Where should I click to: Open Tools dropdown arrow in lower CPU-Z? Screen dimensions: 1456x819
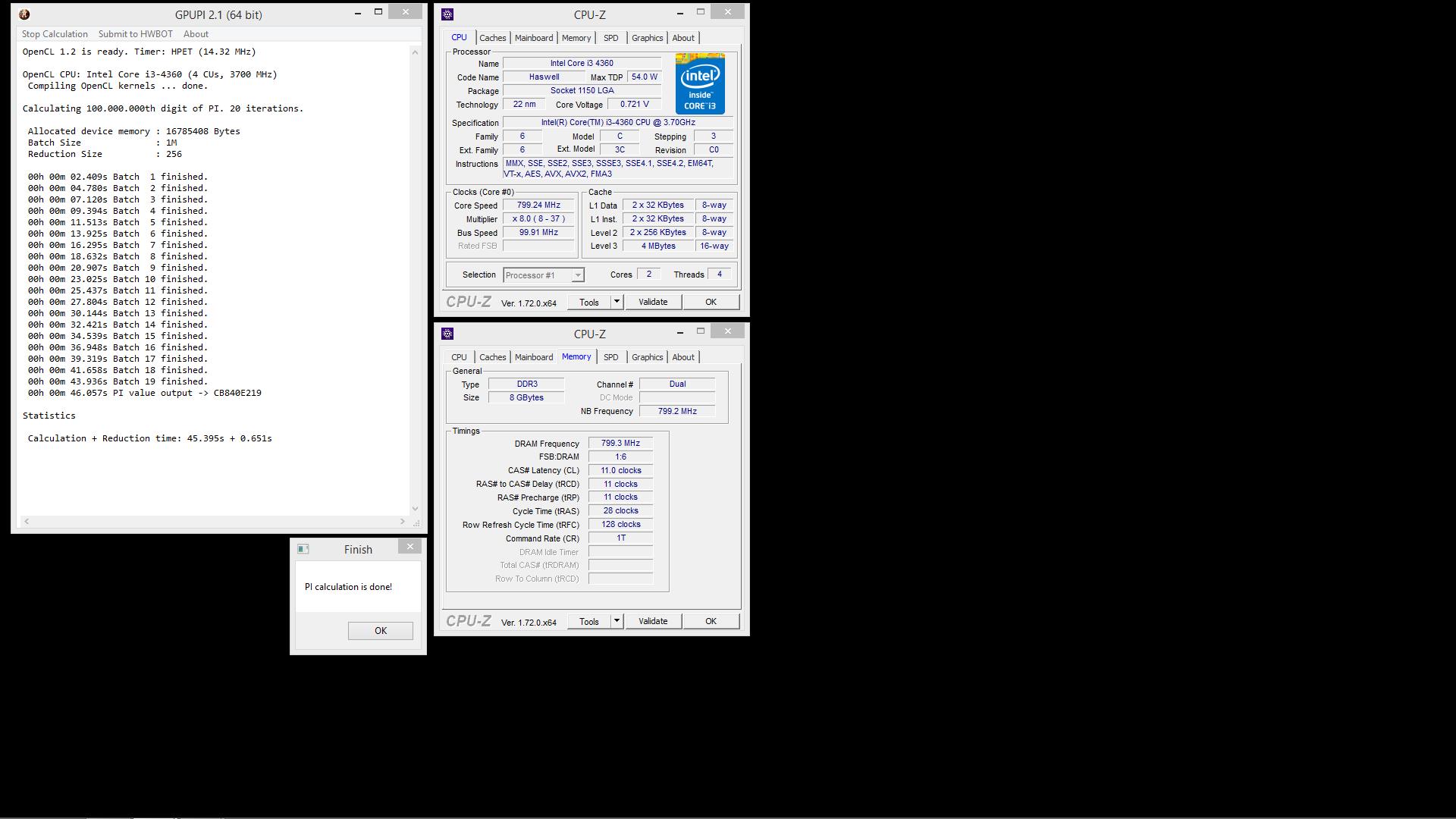617,621
